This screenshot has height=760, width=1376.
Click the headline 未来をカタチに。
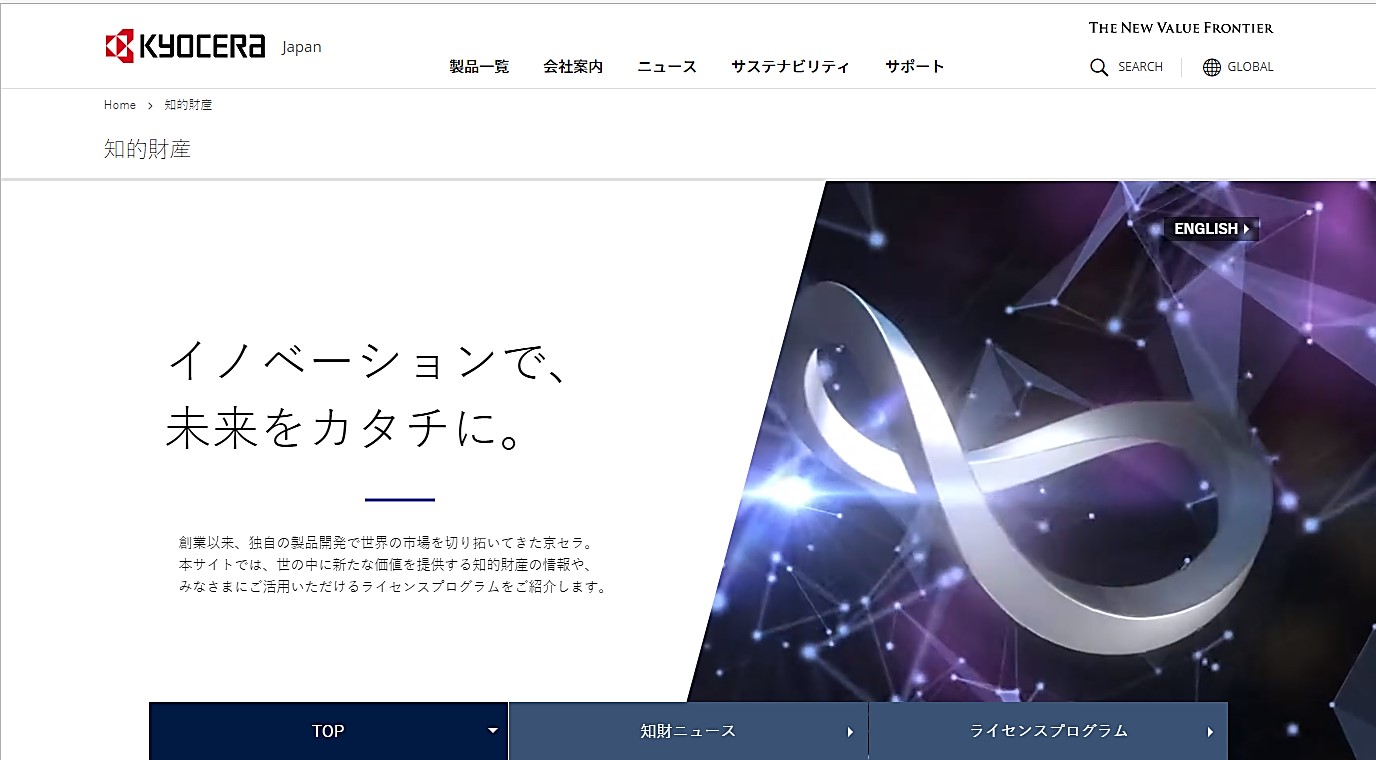[x=345, y=427]
